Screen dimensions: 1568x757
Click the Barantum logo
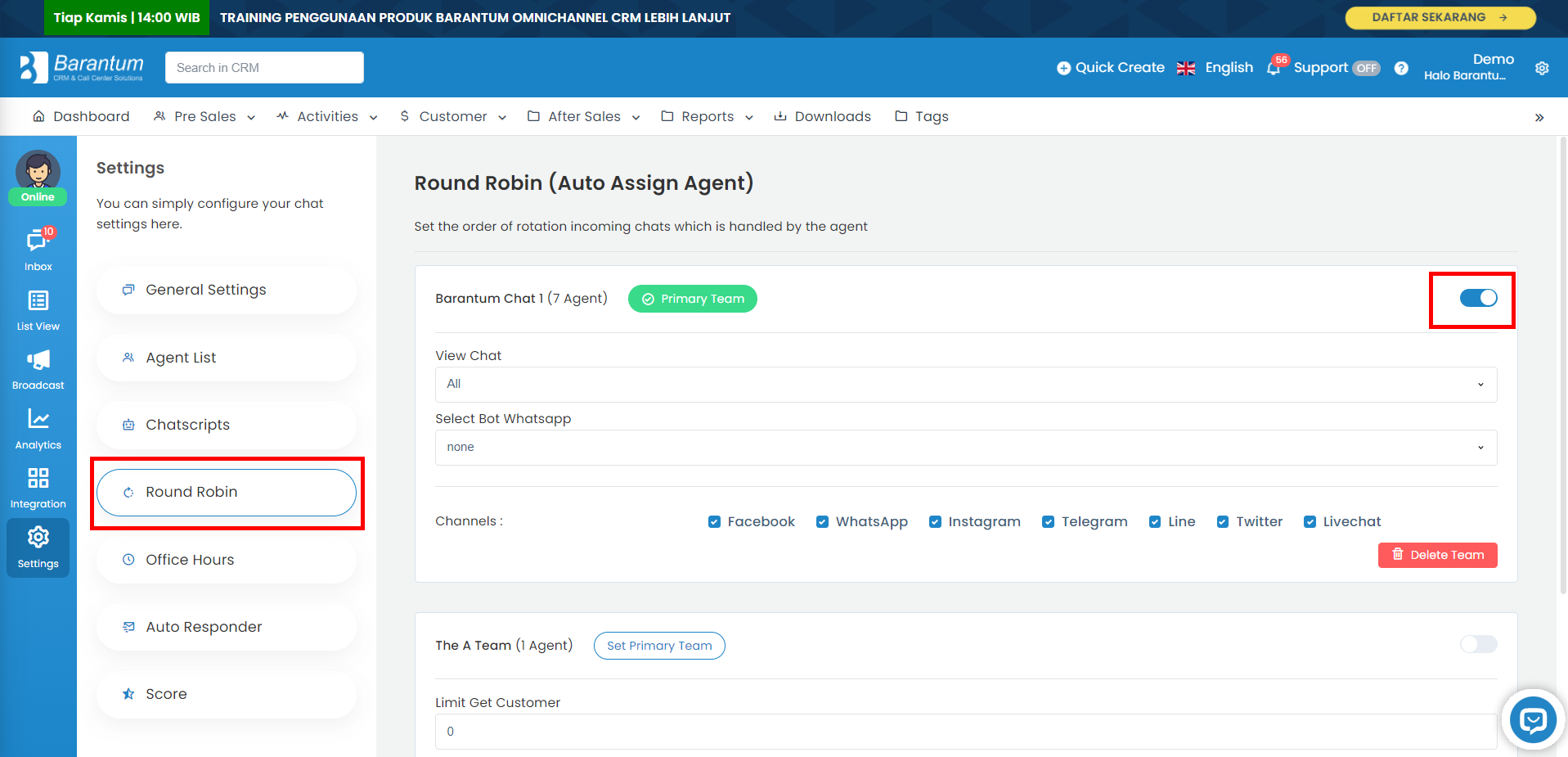tap(82, 67)
